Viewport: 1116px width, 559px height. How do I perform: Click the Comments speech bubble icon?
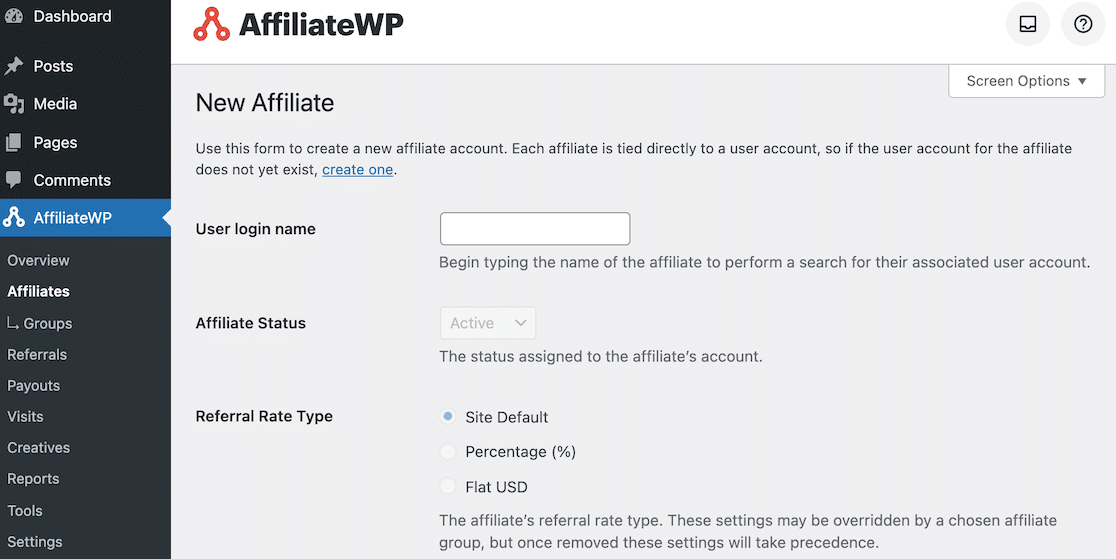coord(14,180)
